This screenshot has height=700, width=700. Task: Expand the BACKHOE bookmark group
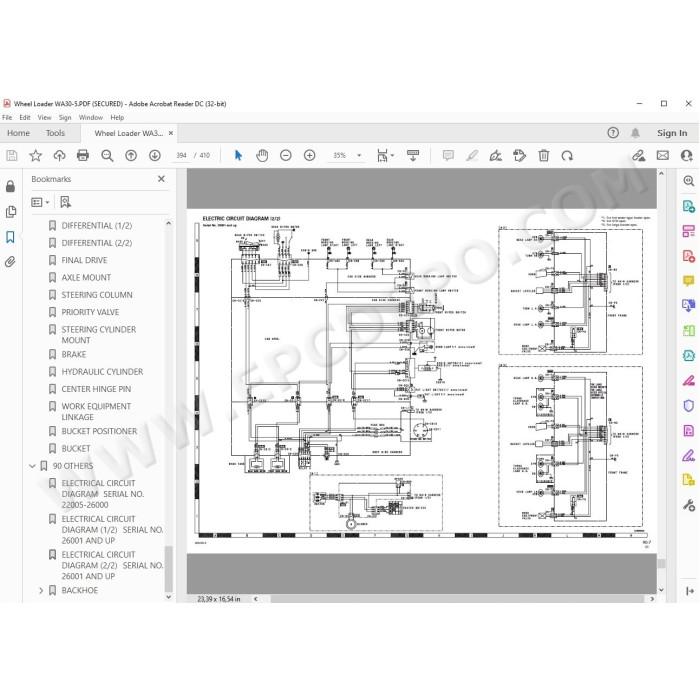tap(41, 590)
